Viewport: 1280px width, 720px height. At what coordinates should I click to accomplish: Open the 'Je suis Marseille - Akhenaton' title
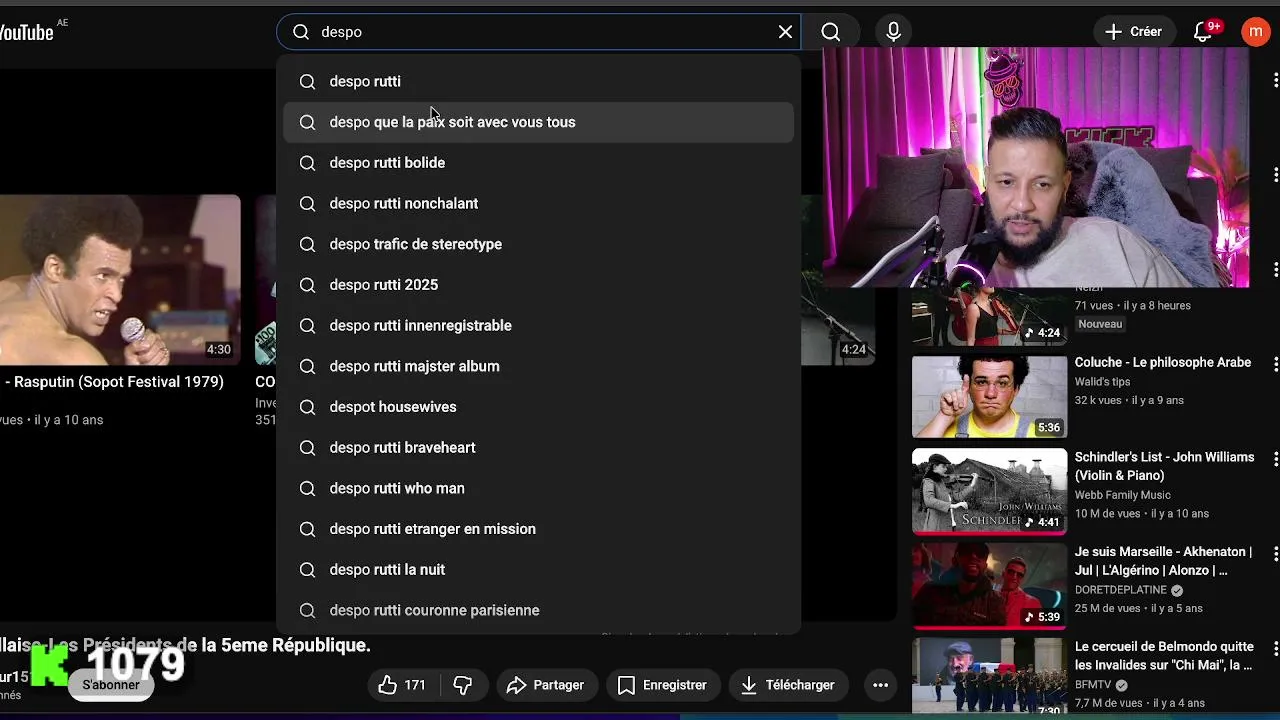tap(1163, 561)
